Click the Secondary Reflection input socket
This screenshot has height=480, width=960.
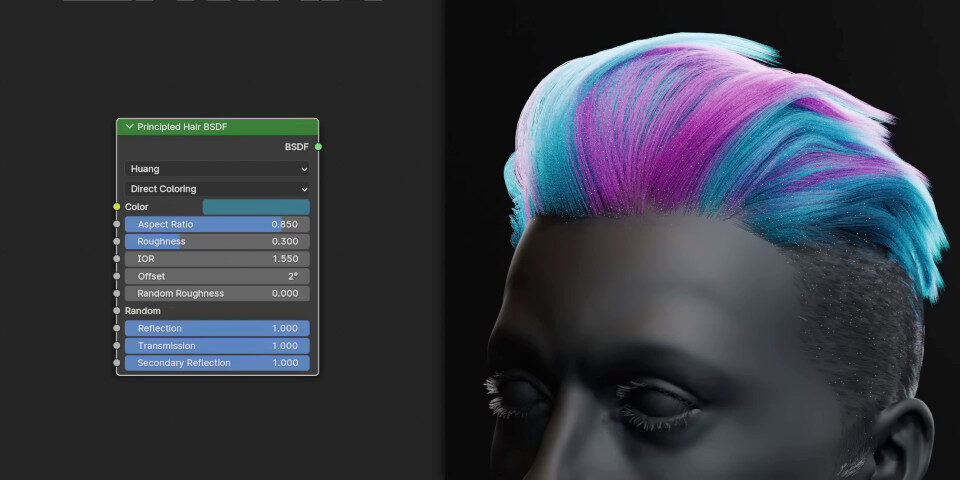click(117, 363)
